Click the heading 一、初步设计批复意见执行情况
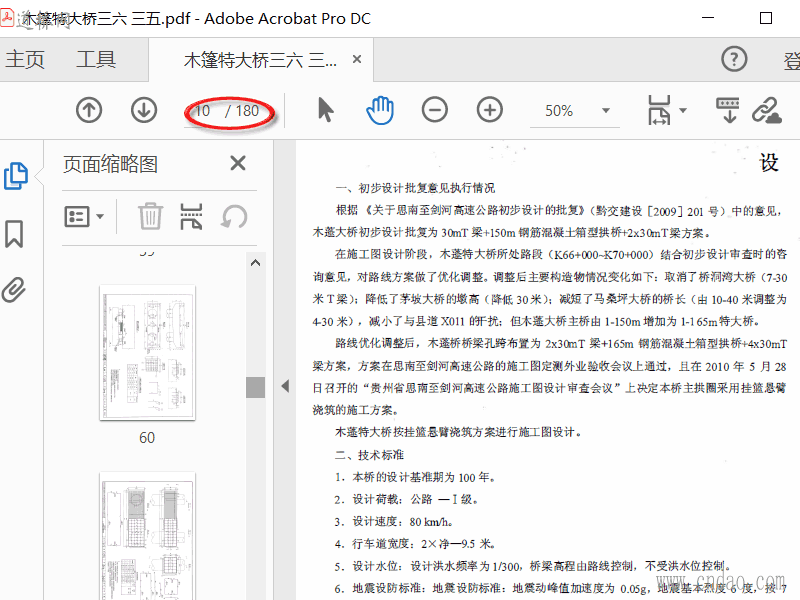 (415, 188)
